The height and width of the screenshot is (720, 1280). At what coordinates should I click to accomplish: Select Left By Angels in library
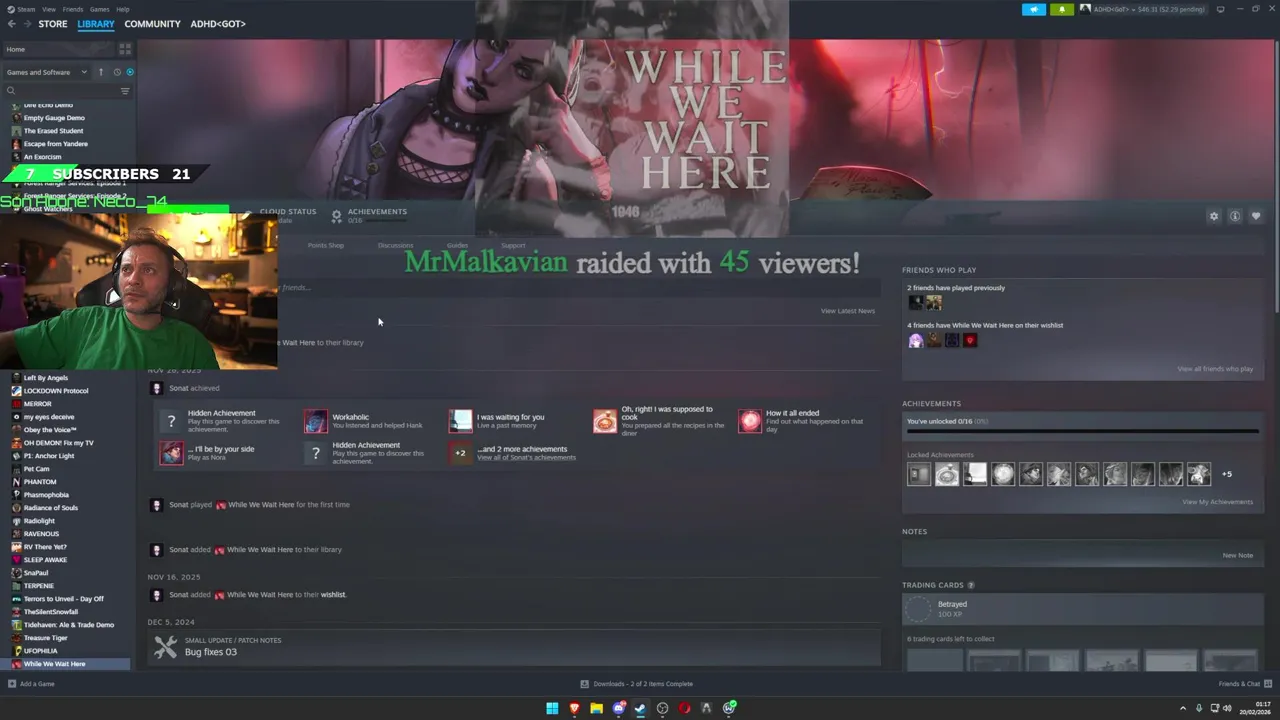[x=46, y=378]
